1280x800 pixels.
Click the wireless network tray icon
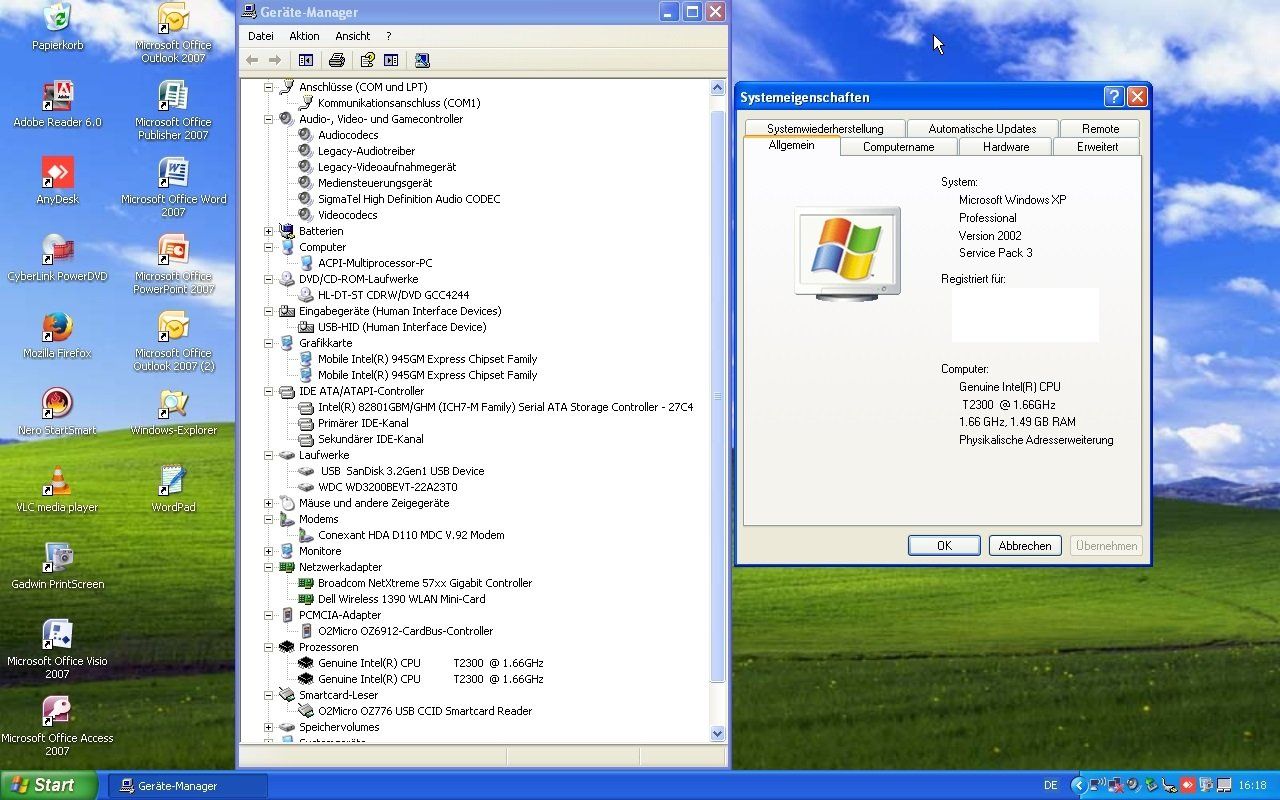click(x=1097, y=786)
